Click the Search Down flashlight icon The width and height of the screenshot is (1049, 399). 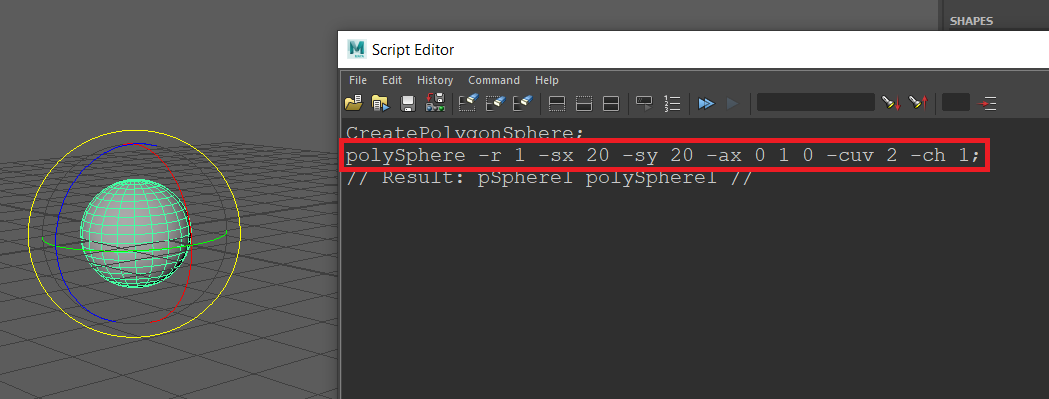[x=891, y=103]
